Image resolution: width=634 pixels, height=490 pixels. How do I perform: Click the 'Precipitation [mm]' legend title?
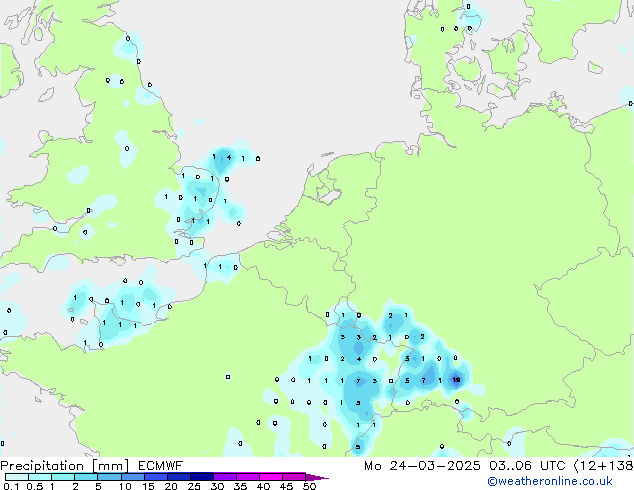pyautogui.click(x=65, y=466)
